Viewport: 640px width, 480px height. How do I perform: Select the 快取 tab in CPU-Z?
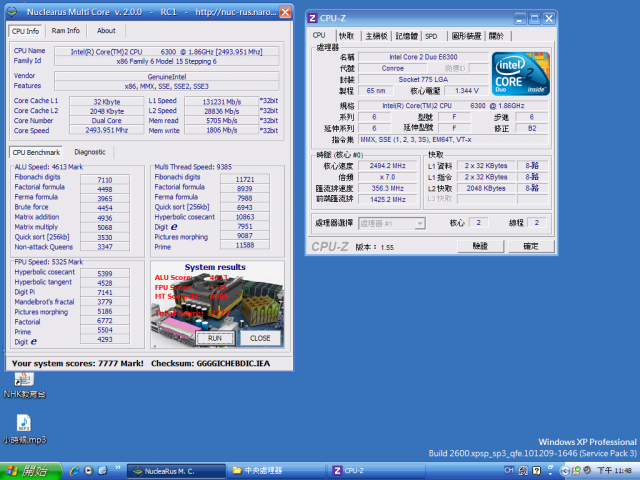(x=347, y=36)
